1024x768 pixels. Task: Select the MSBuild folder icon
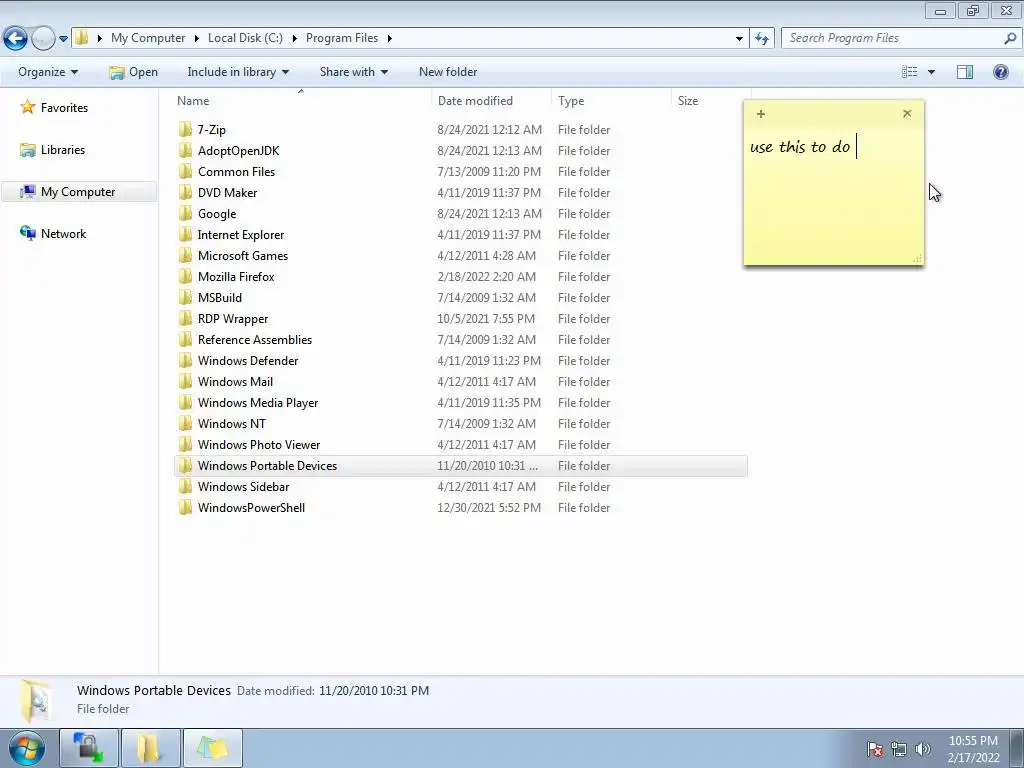coord(185,297)
